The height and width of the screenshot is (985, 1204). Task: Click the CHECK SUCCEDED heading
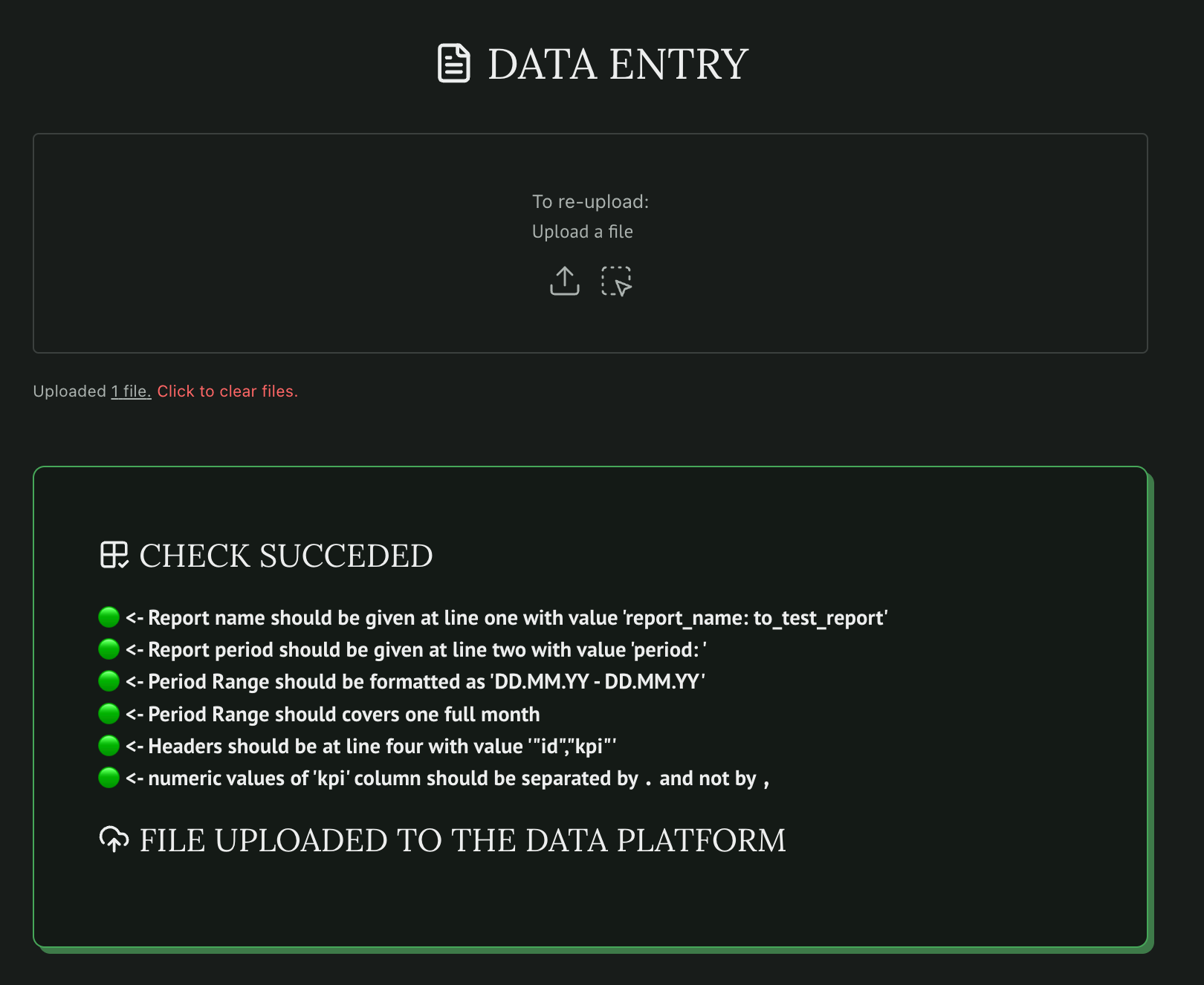point(286,556)
